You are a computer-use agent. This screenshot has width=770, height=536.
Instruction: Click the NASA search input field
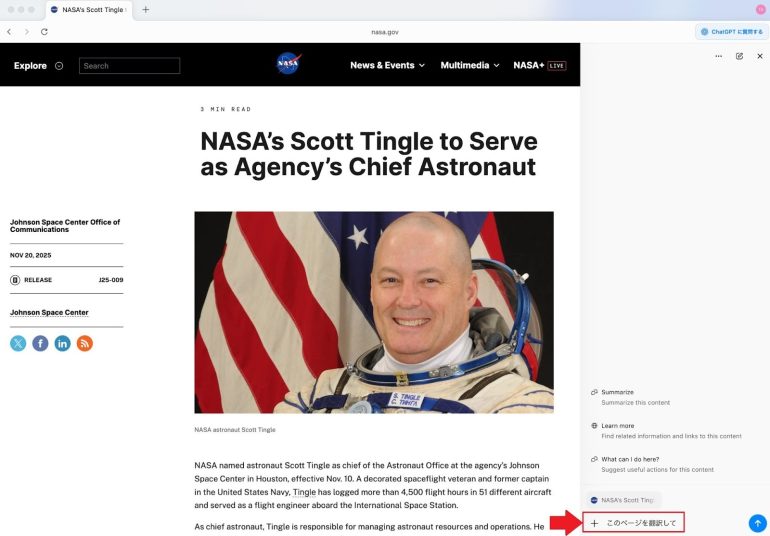(130, 66)
